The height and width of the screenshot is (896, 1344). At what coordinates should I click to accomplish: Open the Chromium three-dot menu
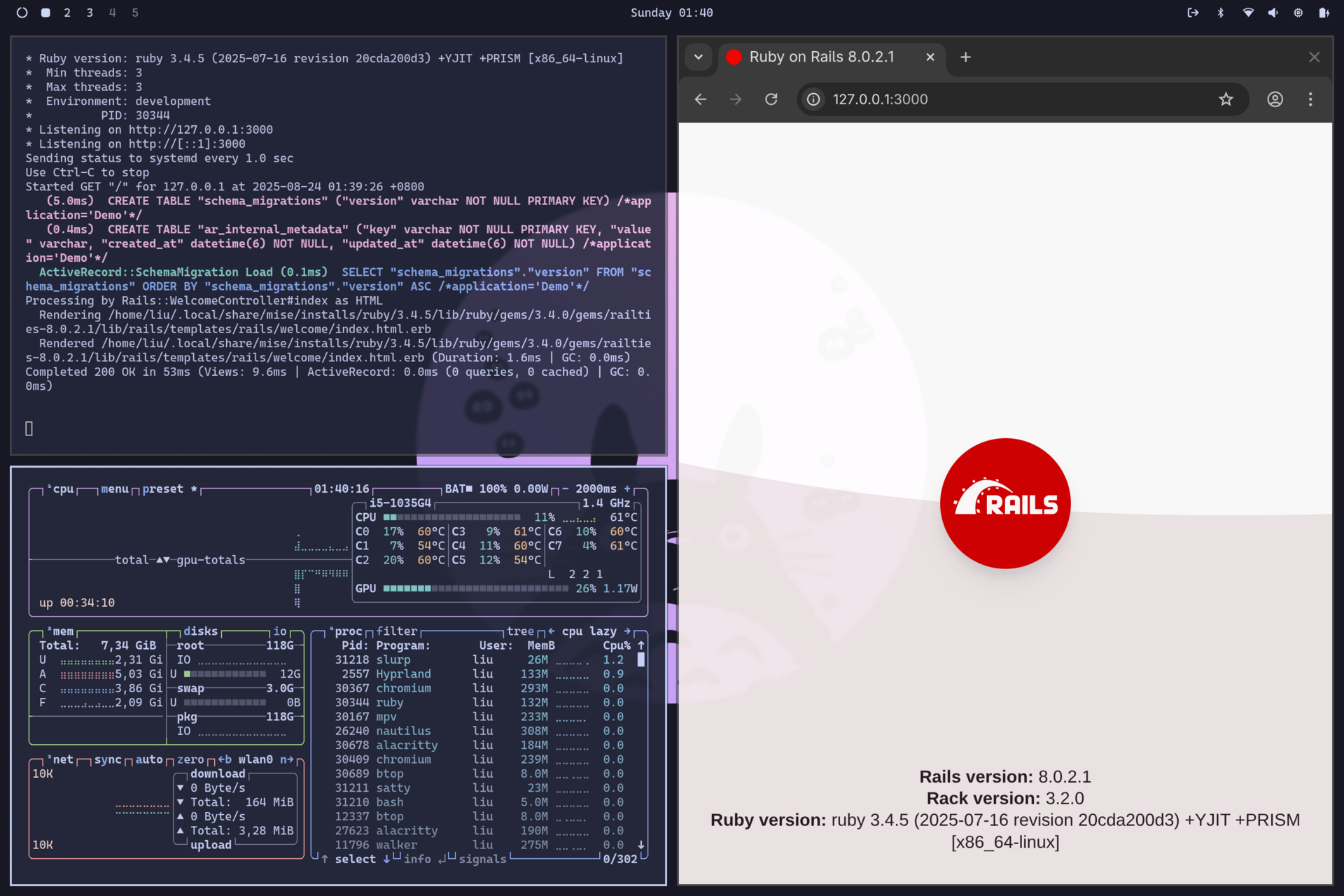pos(1311,99)
